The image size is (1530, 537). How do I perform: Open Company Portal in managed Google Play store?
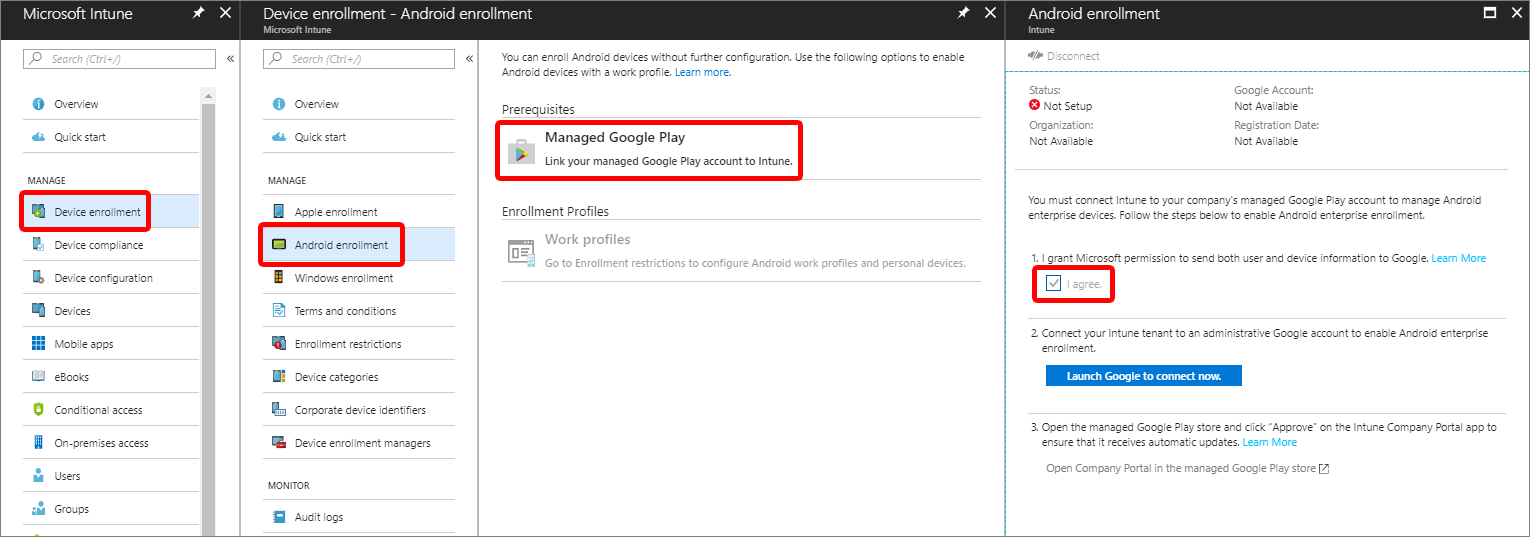[x=1187, y=468]
